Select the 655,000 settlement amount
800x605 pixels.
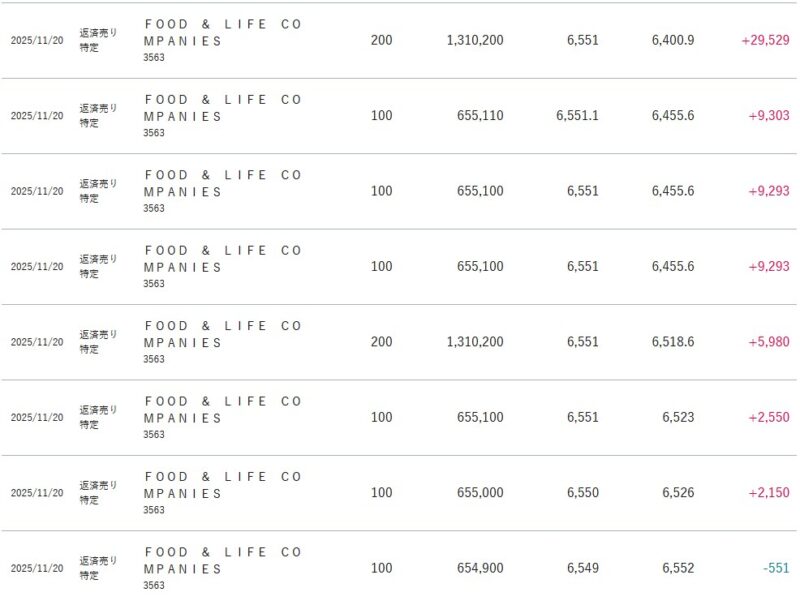tap(477, 493)
